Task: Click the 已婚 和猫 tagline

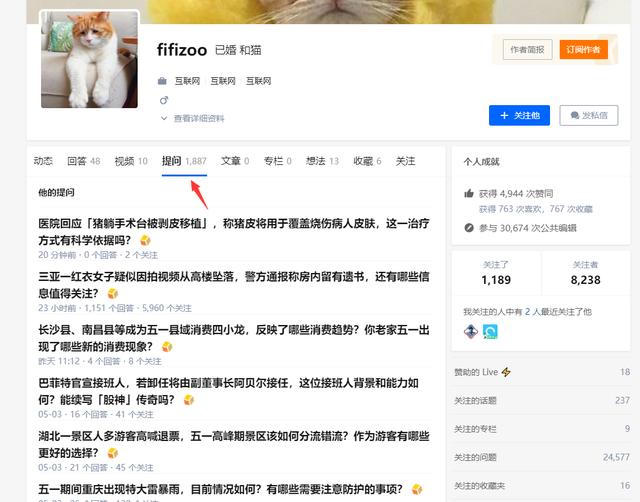Action: (x=238, y=50)
